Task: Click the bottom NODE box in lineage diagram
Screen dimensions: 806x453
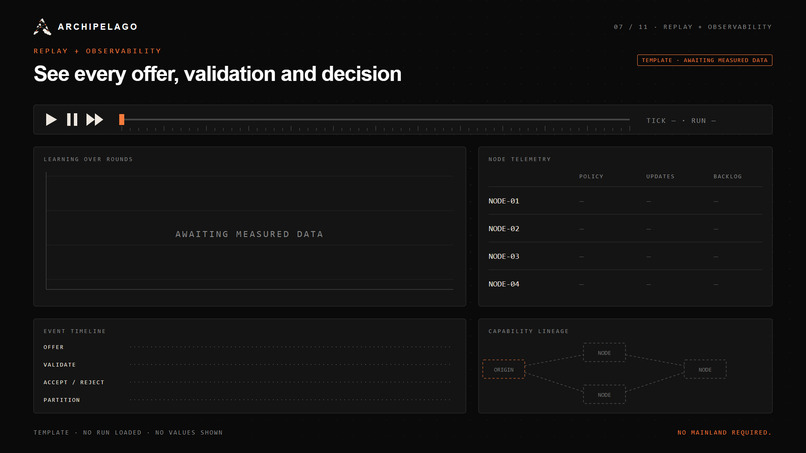Action: pos(604,395)
